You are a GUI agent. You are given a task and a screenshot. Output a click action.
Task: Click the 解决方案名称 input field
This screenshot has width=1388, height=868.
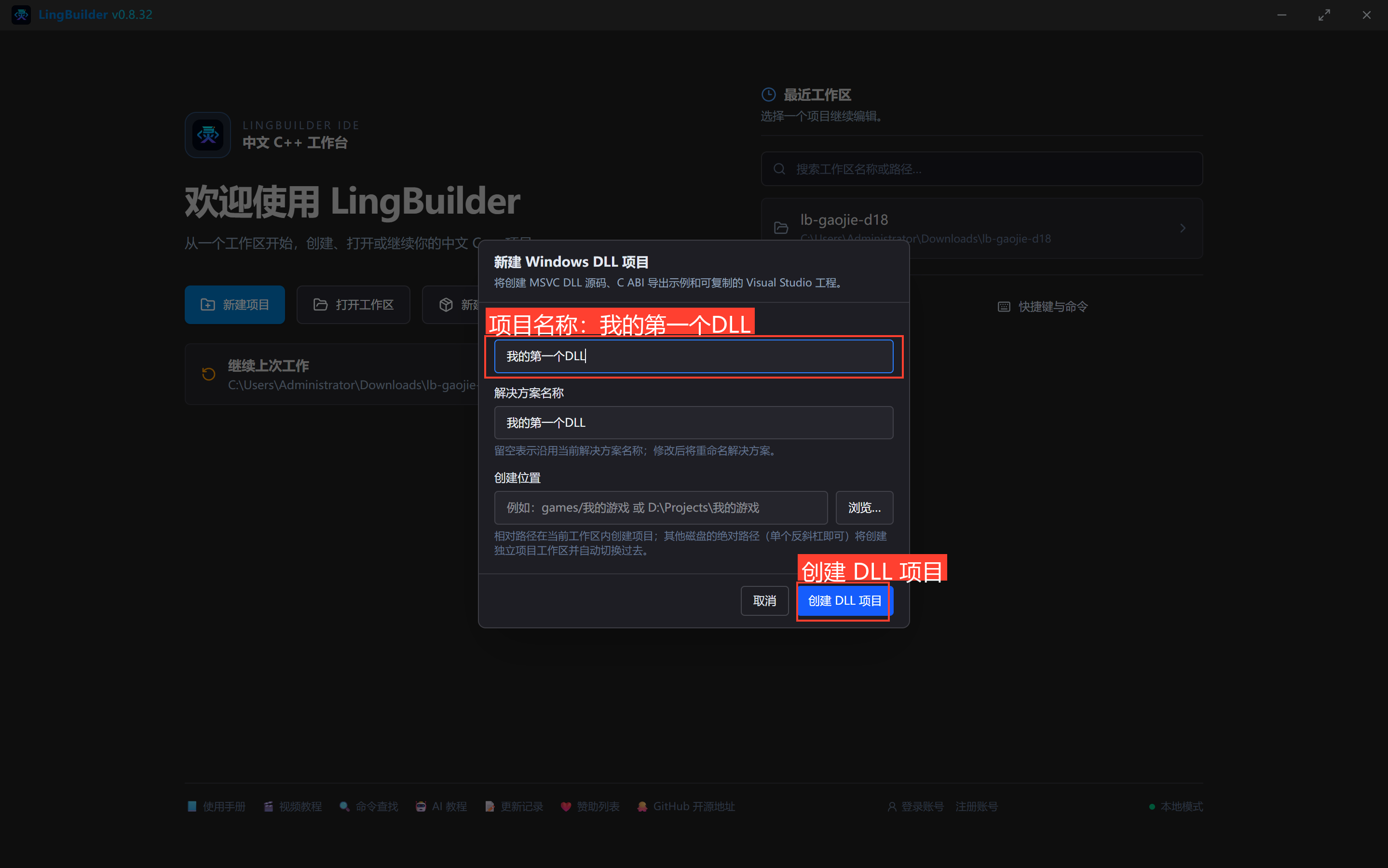click(694, 423)
